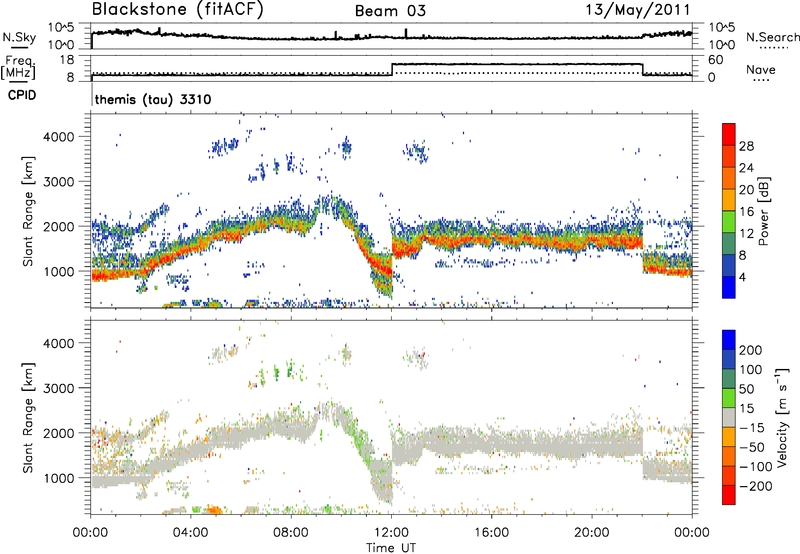
Task: Click the left '10^5' noise axis value
Action: [61, 28]
